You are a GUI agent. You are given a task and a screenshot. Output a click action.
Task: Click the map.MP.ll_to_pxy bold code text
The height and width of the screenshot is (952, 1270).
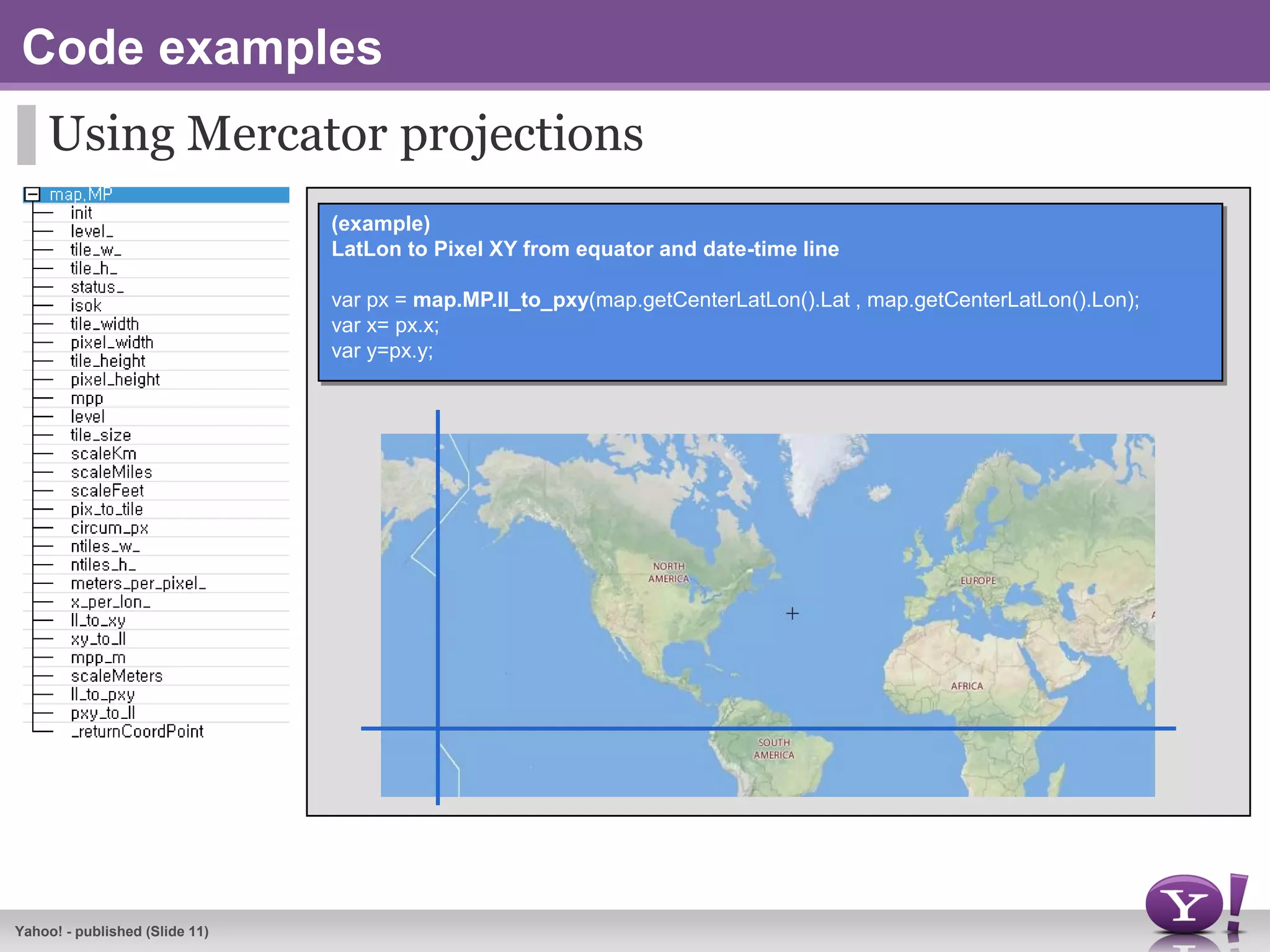(500, 300)
